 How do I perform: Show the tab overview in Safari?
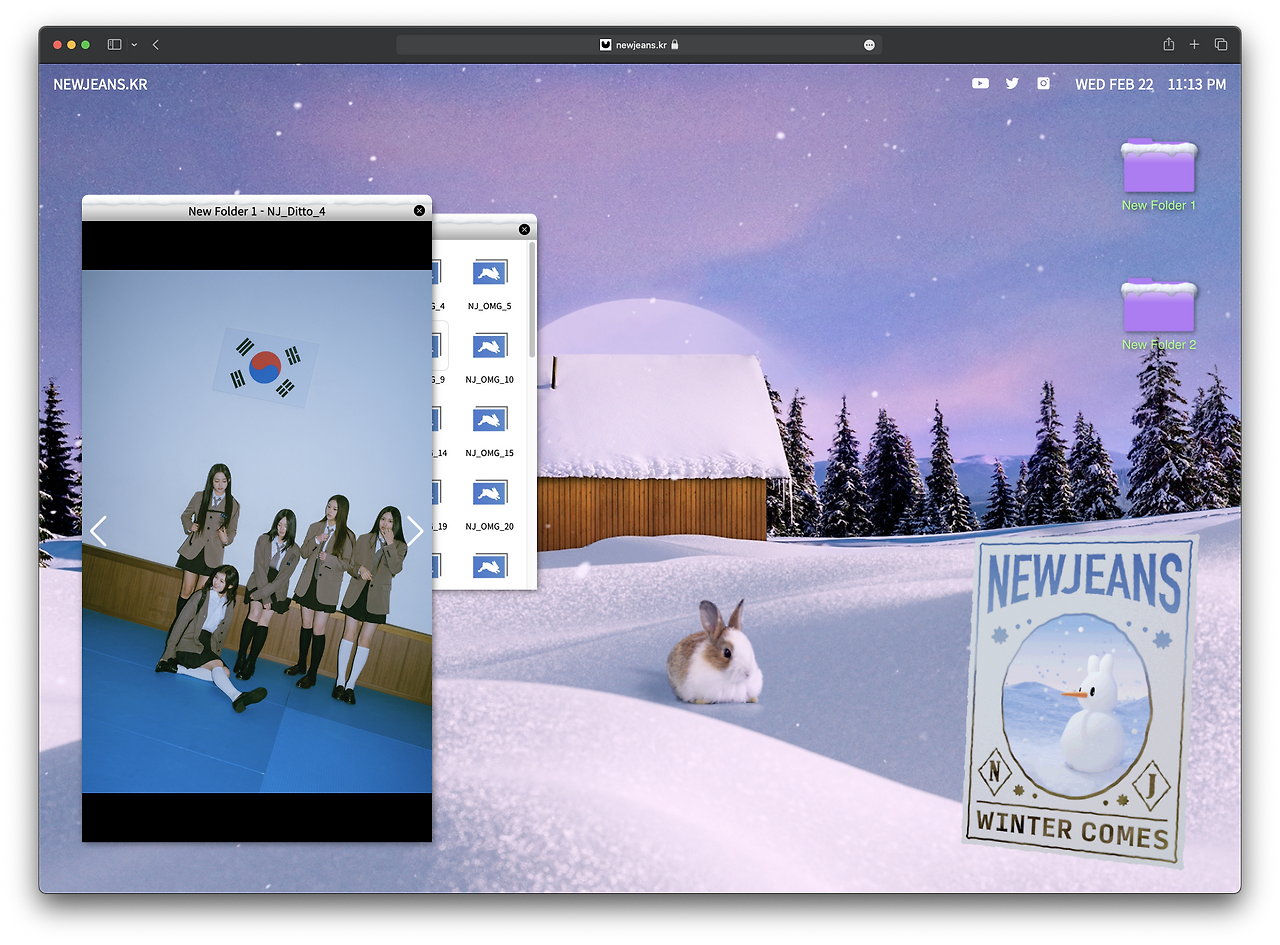tap(1221, 45)
